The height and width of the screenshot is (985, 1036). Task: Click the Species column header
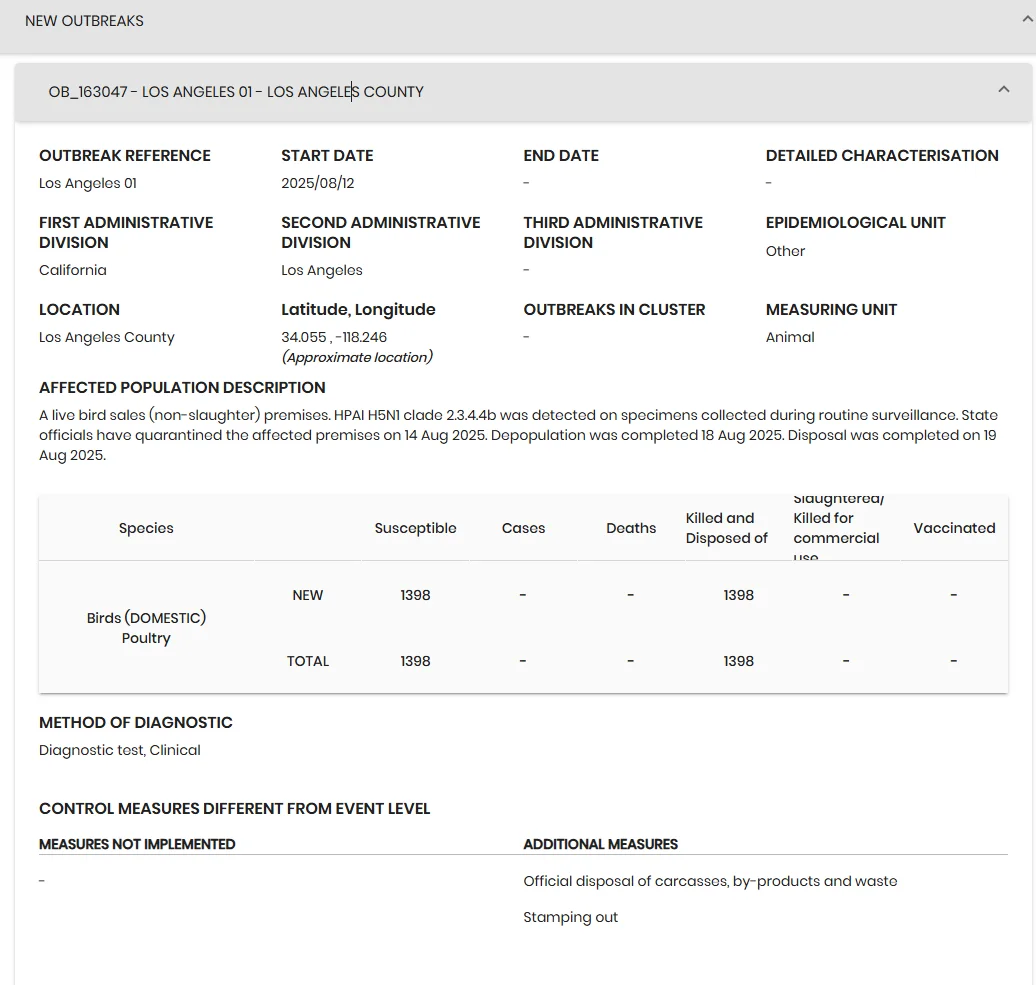point(146,528)
